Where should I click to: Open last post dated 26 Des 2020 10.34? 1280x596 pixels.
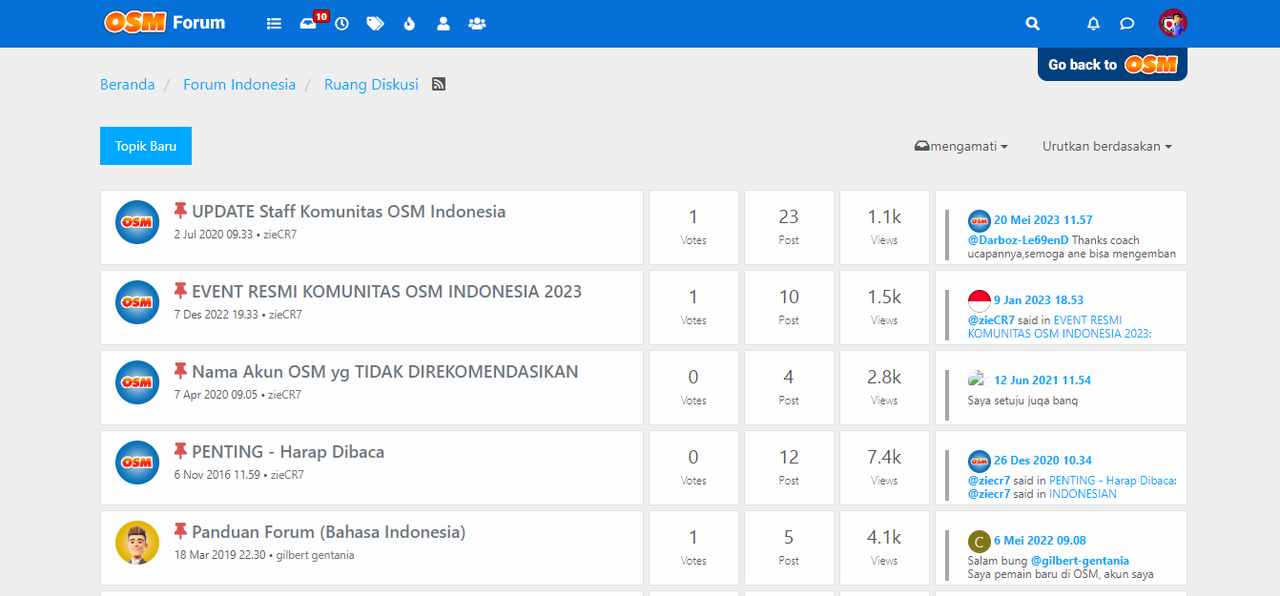tap(1043, 460)
